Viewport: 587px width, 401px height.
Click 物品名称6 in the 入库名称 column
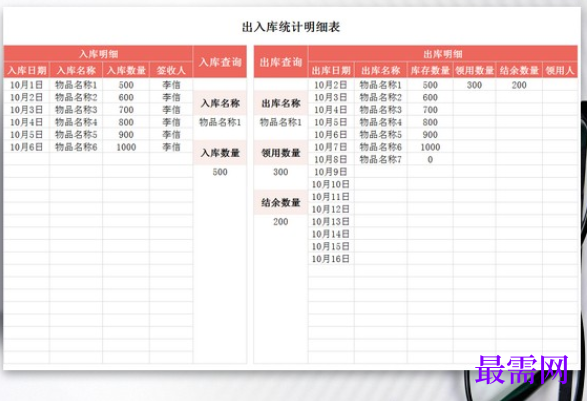(76, 147)
